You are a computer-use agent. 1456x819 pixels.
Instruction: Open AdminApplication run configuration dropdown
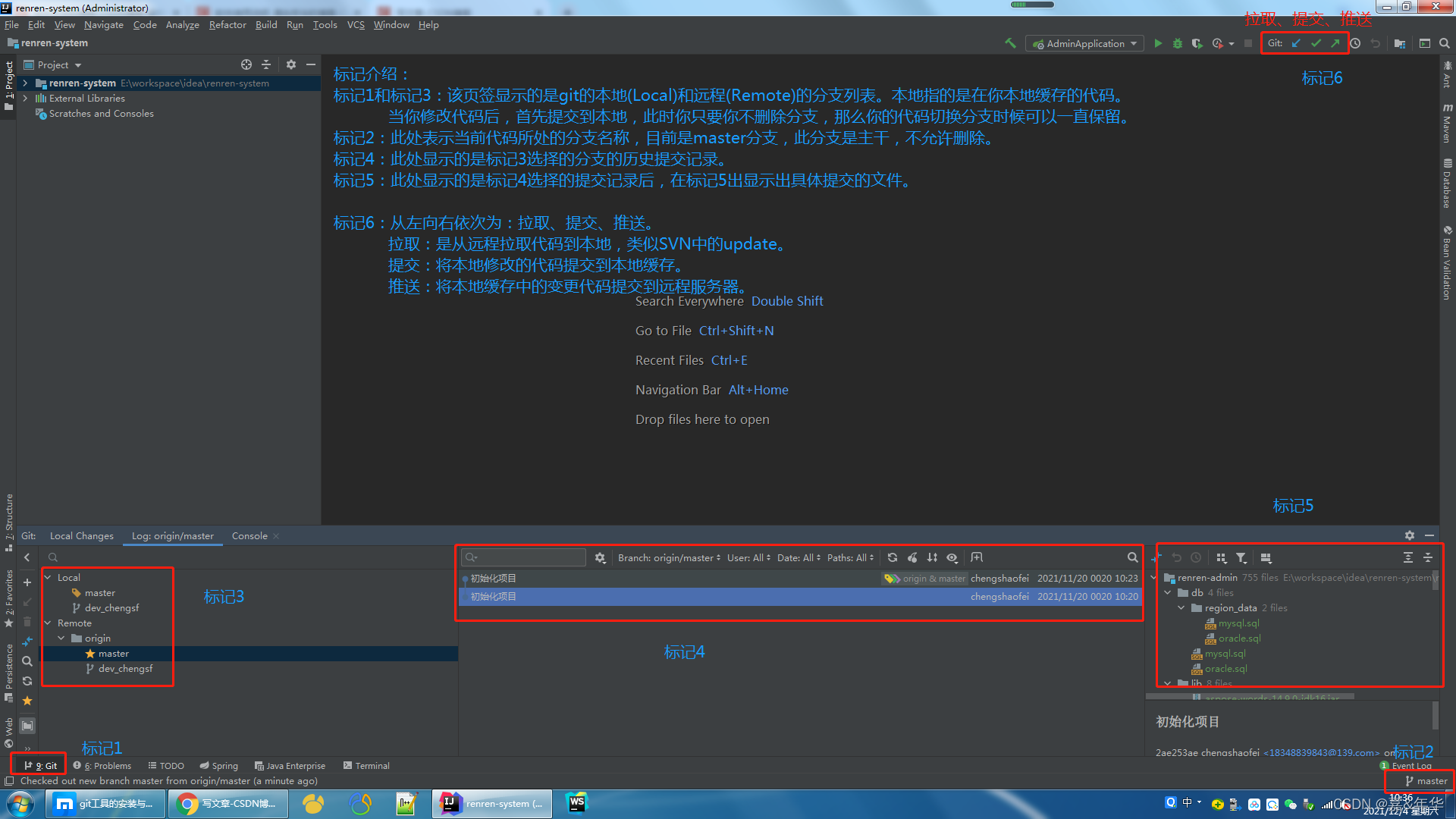pyautogui.click(x=1084, y=43)
